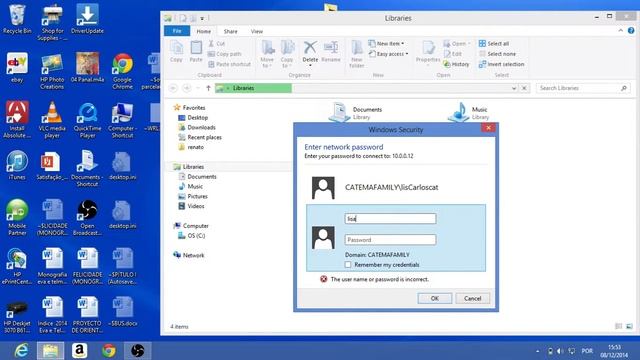Open the DriverUpdate desktop icon
The height and width of the screenshot is (360, 640).
pyautogui.click(x=87, y=19)
